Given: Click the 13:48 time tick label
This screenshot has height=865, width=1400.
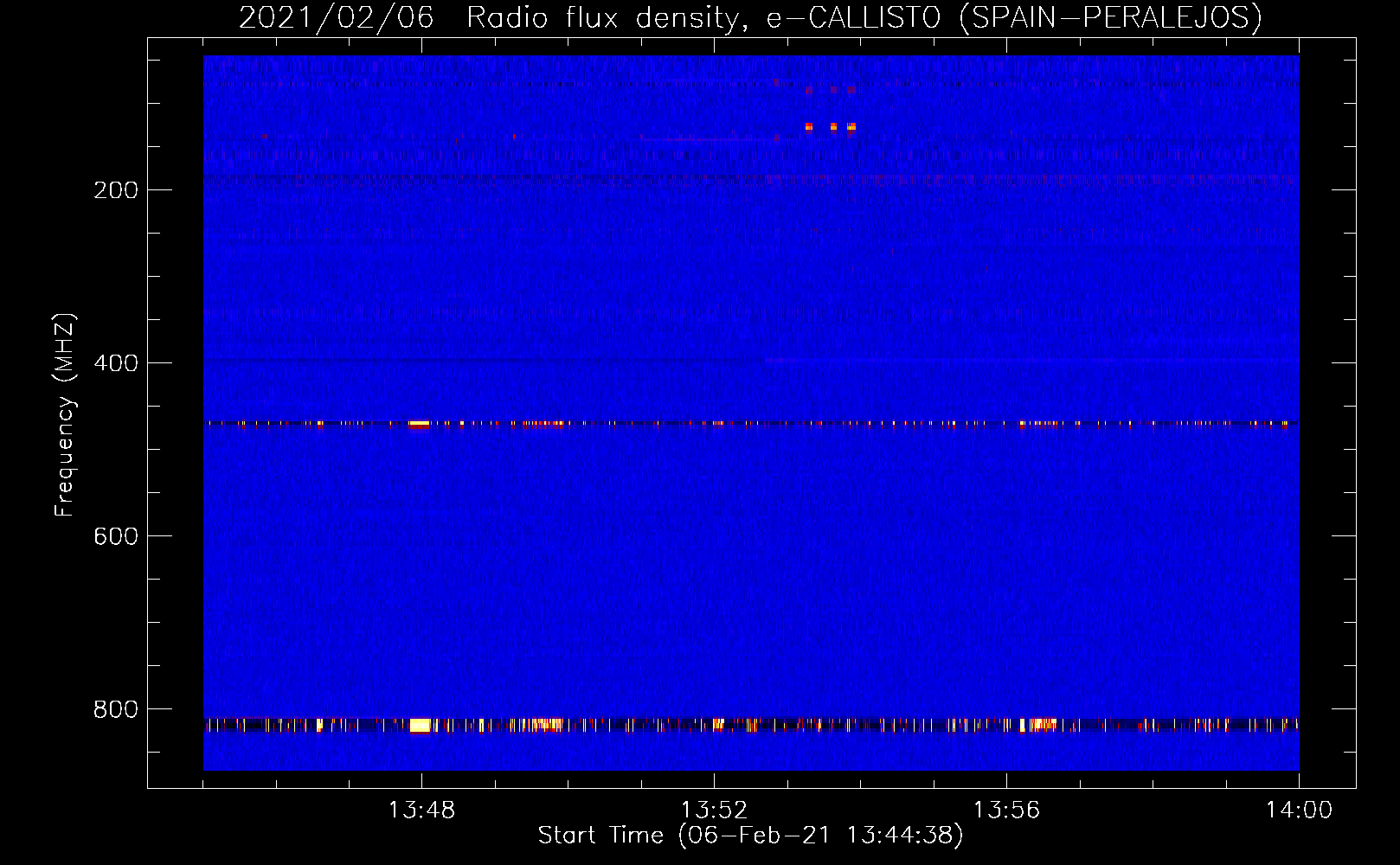Looking at the screenshot, I should tap(421, 811).
